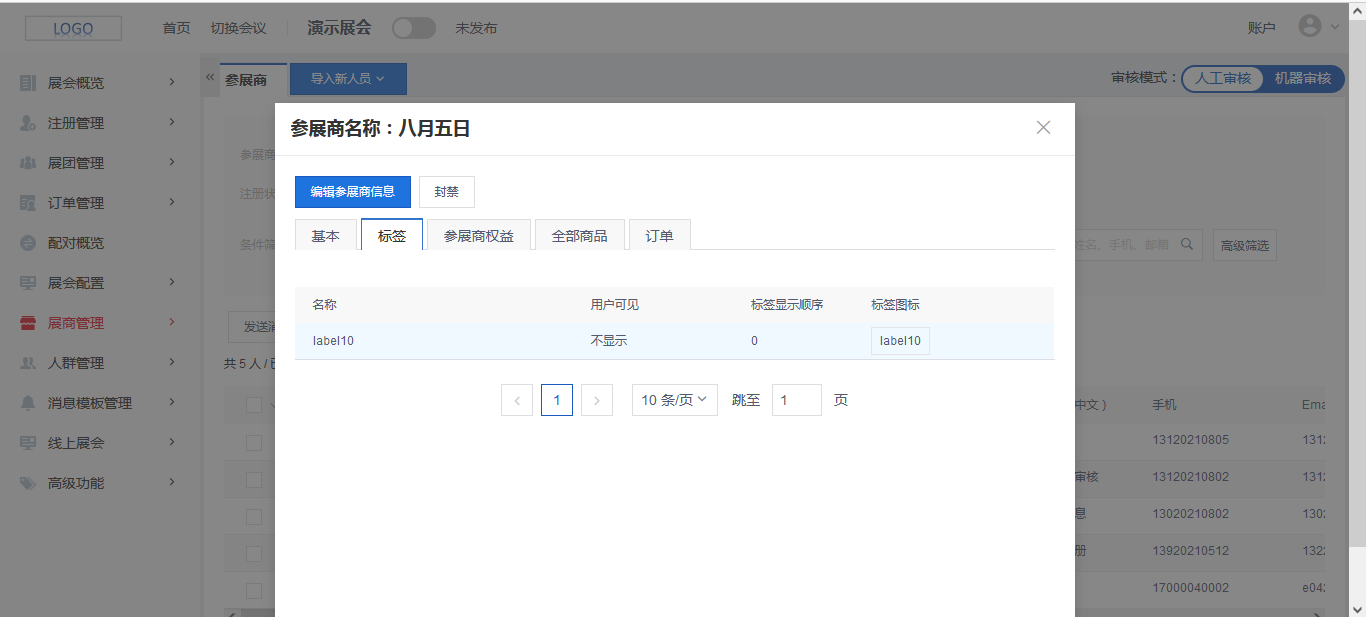Click 编辑参展商信息 button
1366x617 pixels.
(x=353, y=192)
